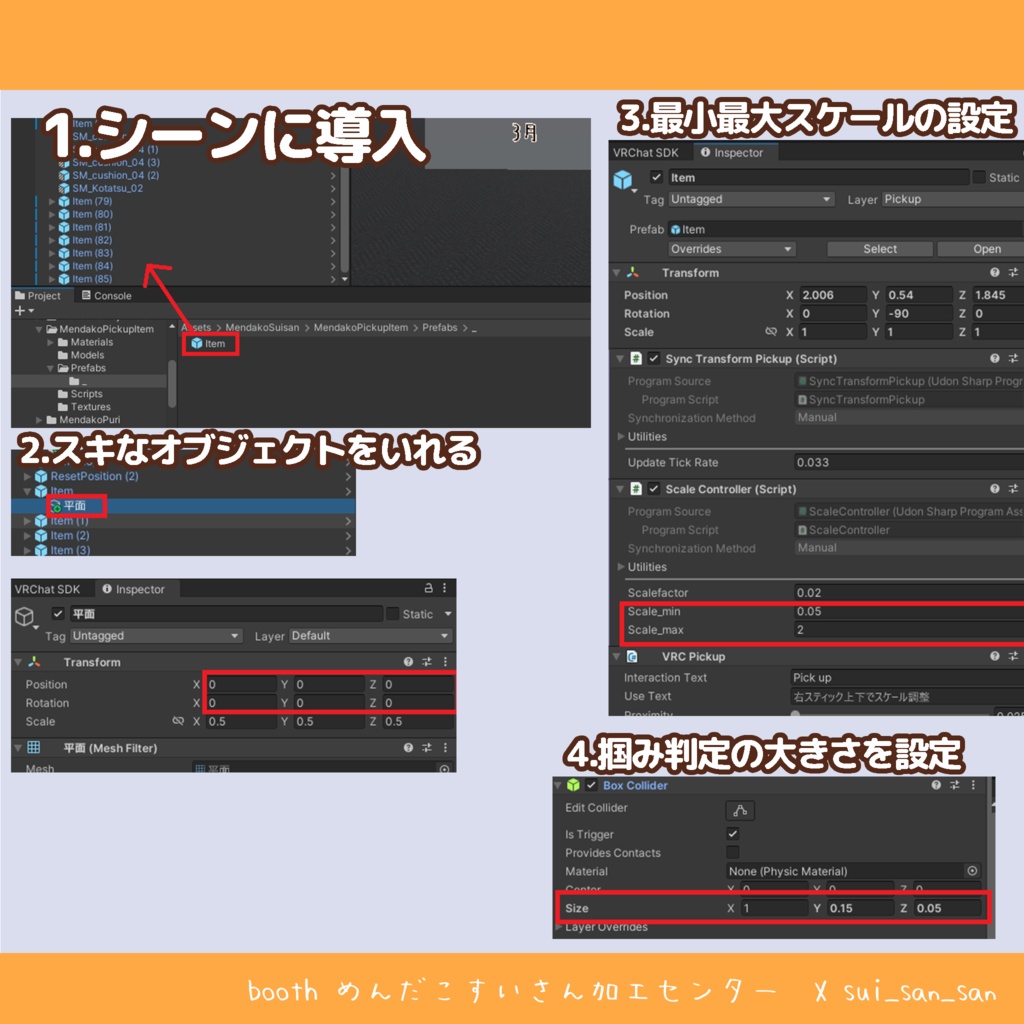Click the help question mark on Transform component
Viewport: 1024px width, 1024px height.
point(994,272)
